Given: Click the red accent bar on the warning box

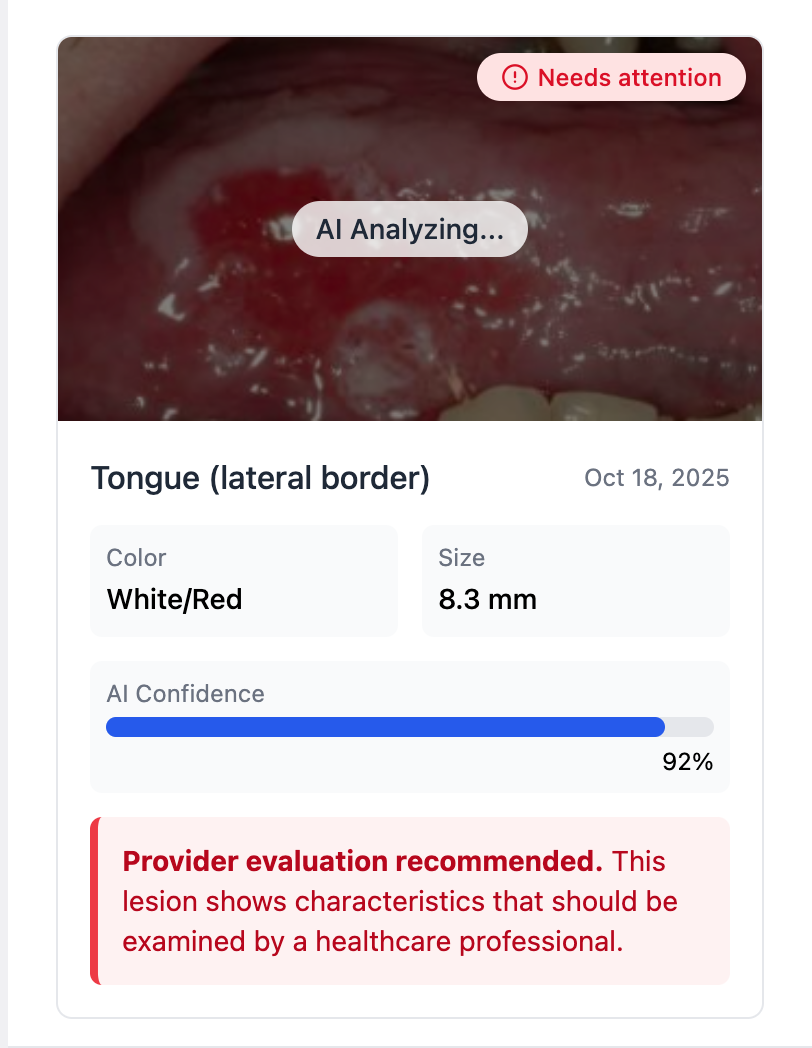Looking at the screenshot, I should click(94, 900).
